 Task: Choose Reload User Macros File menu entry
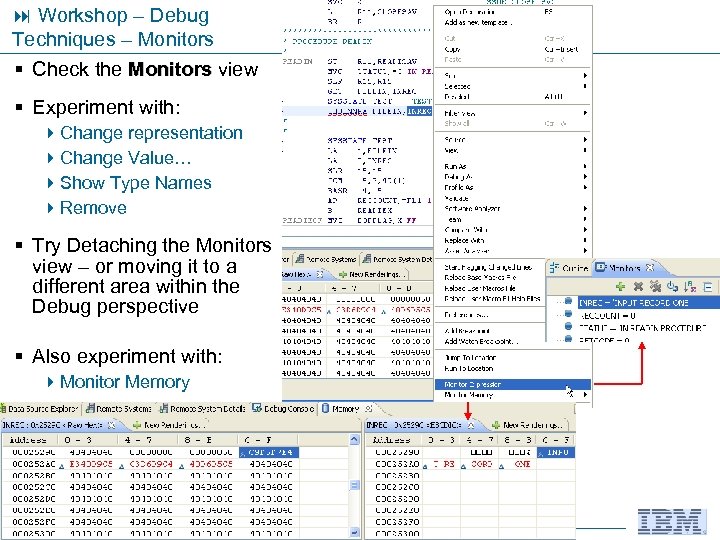point(480,288)
